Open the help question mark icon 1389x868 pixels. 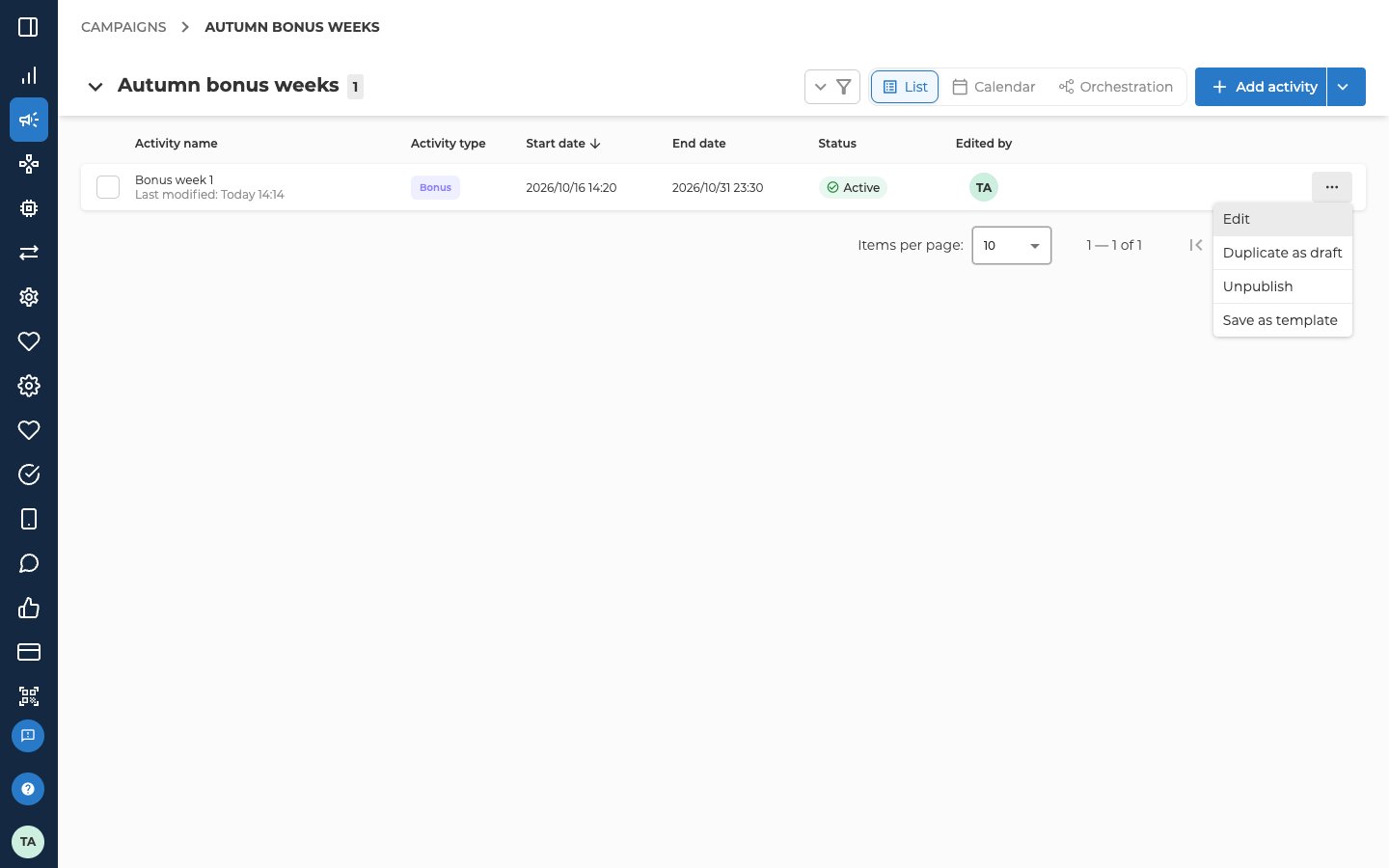click(28, 789)
